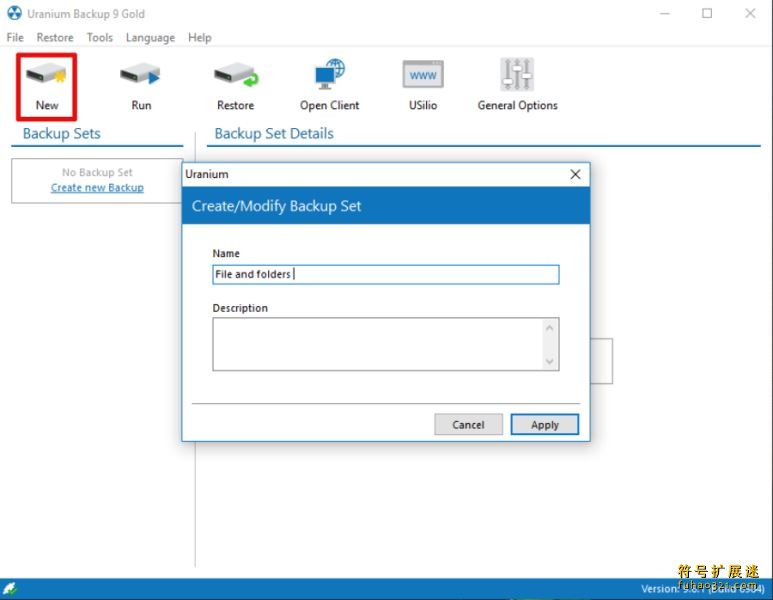Click the Description scrollbar down arrow

[550, 361]
